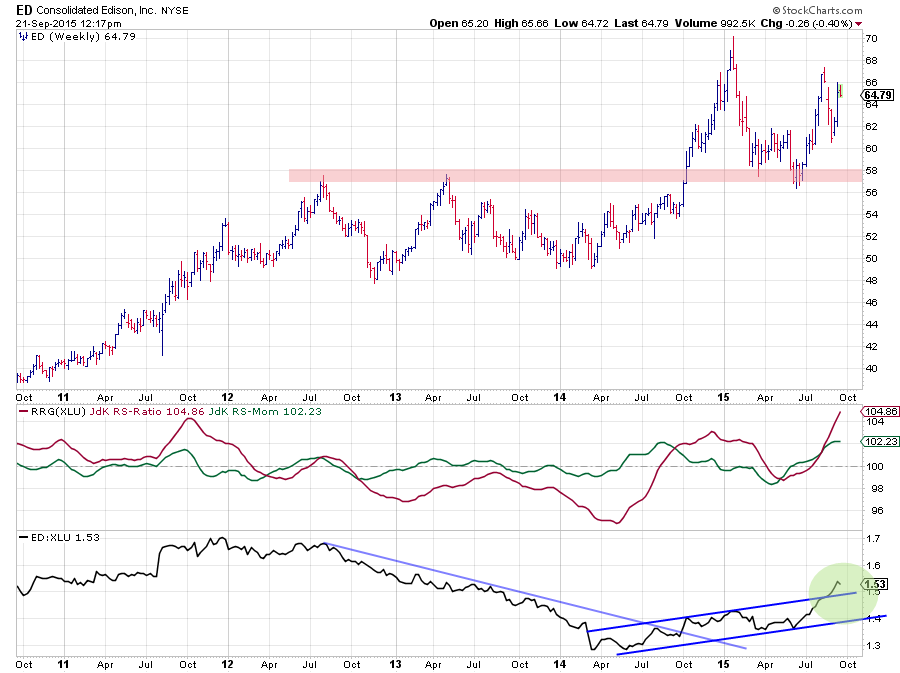The height and width of the screenshot is (673, 900).
Task: Click the red line marker before RRG(XLU)
Action: pyautogui.click(x=23, y=411)
